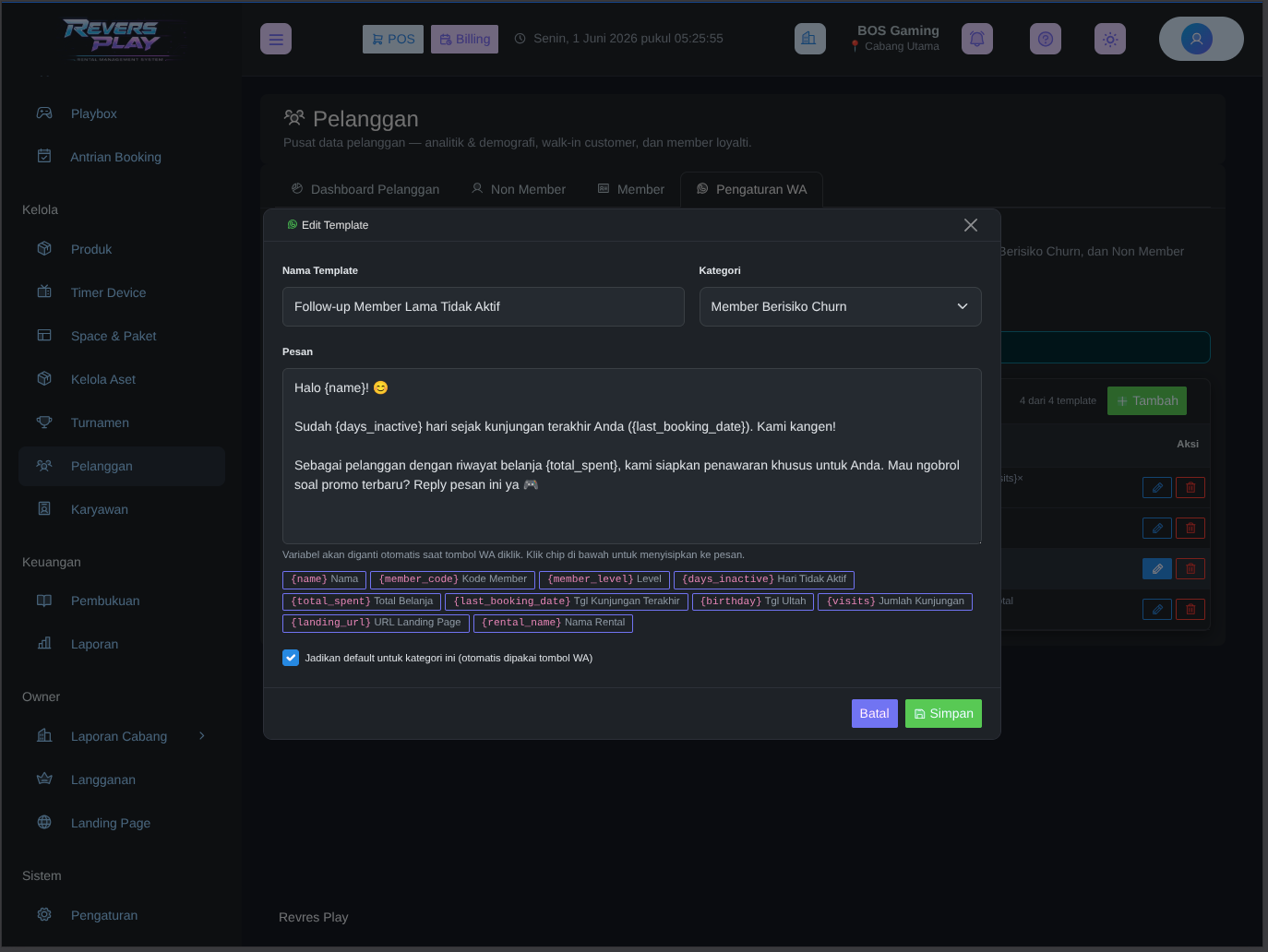Click the second template row's edit icon
The width and height of the screenshot is (1268, 952).
click(x=1157, y=528)
